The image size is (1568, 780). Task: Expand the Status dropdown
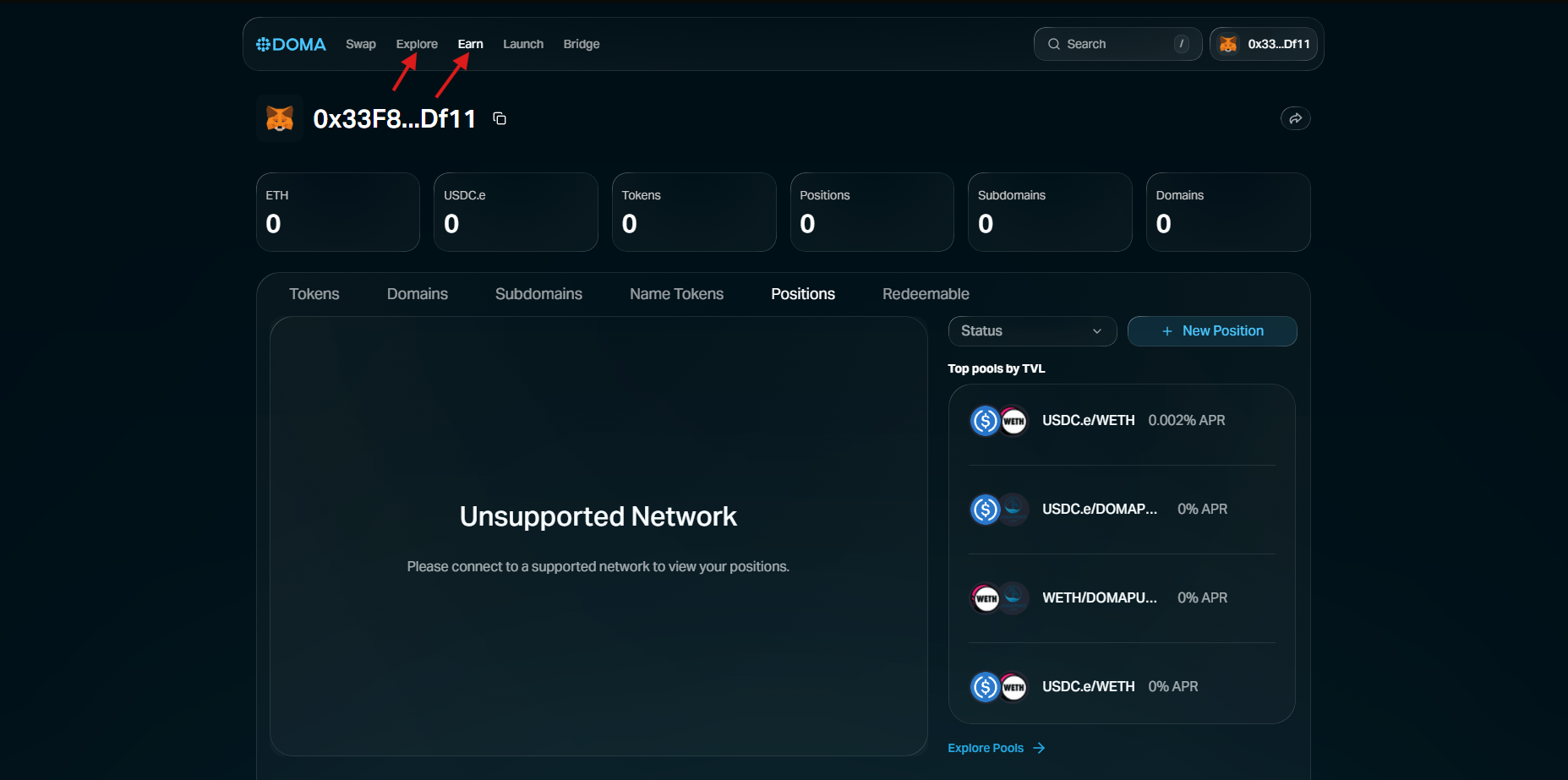pos(1032,331)
